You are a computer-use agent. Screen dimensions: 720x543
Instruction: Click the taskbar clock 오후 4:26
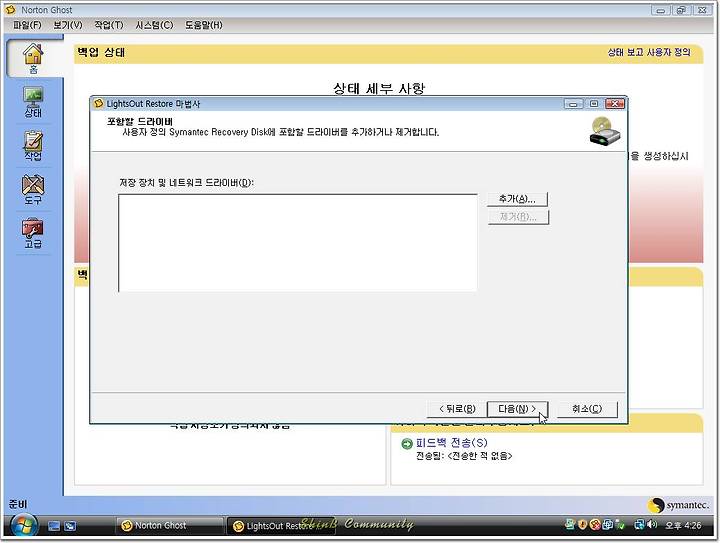tap(683, 526)
